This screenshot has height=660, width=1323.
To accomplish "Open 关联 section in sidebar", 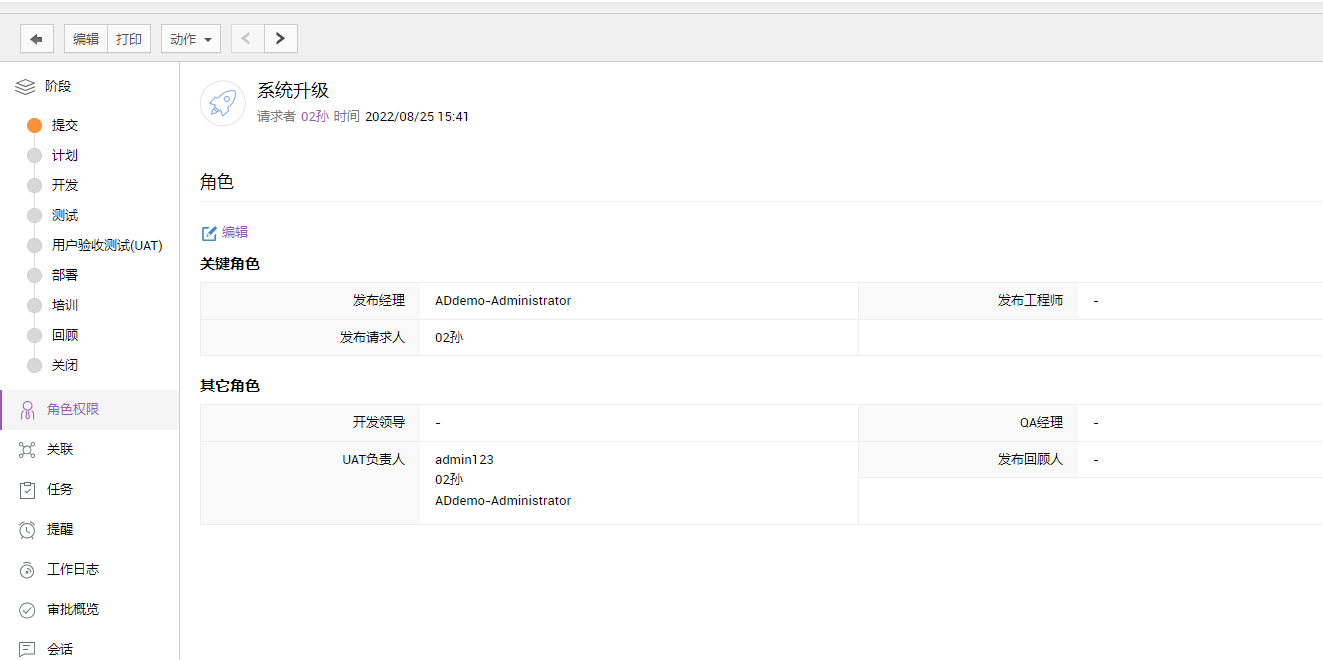I will point(60,450).
